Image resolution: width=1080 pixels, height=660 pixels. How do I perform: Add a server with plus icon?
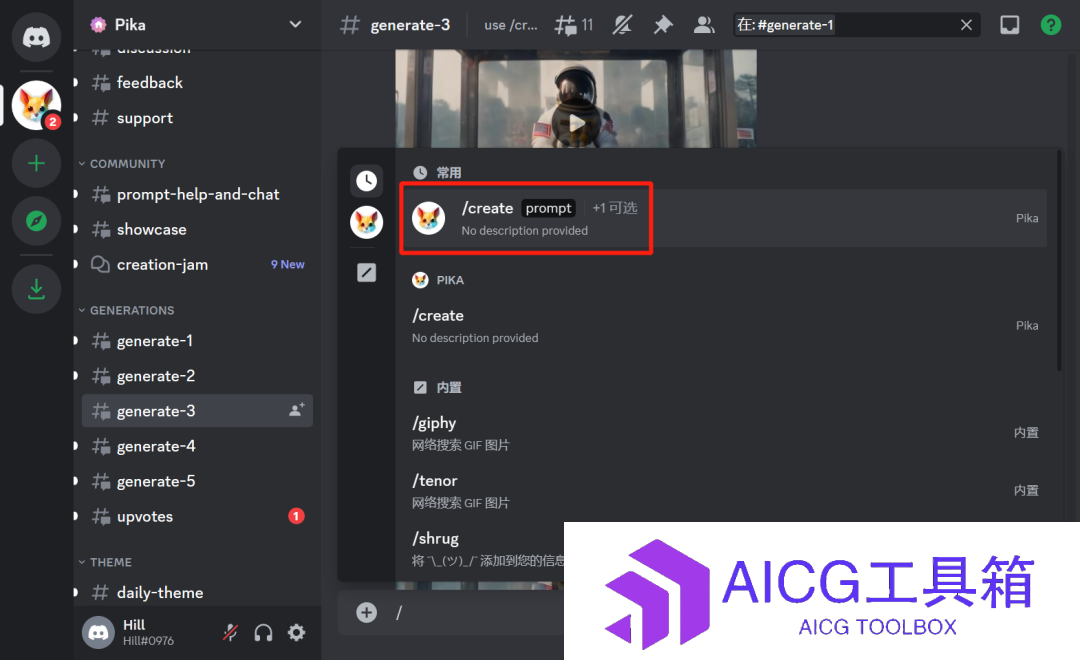pos(36,163)
